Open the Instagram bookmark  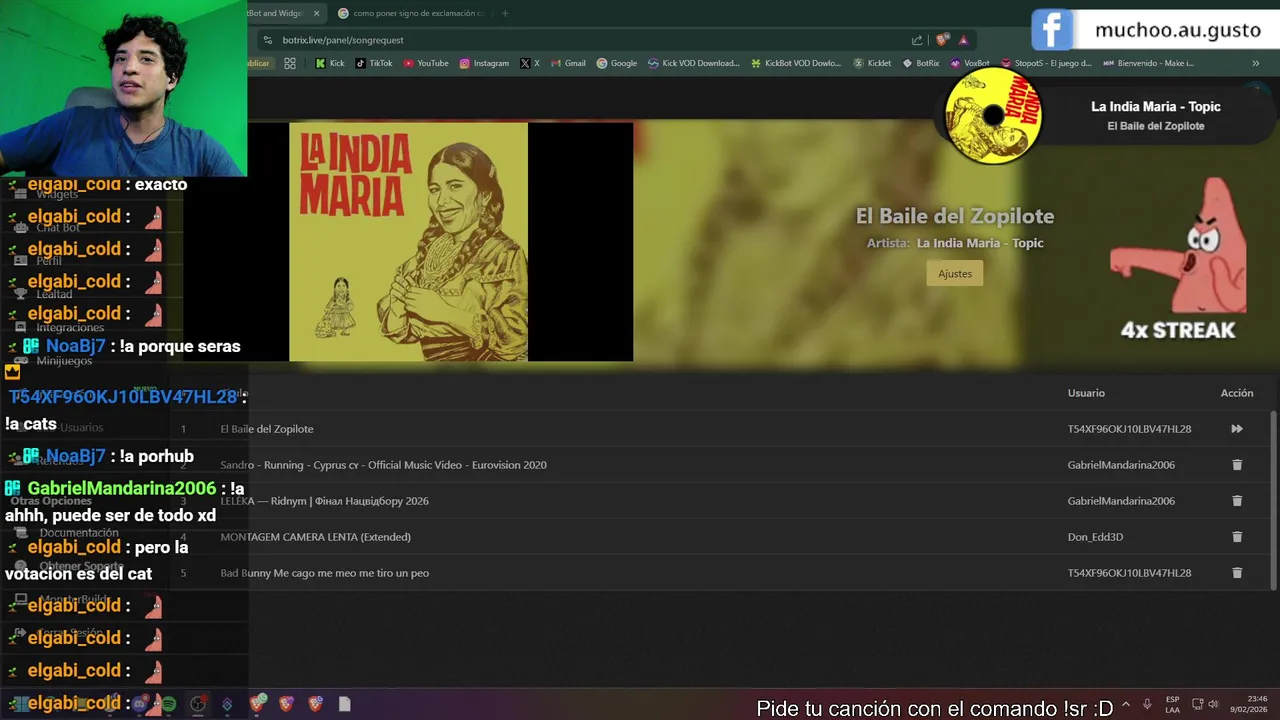(484, 63)
